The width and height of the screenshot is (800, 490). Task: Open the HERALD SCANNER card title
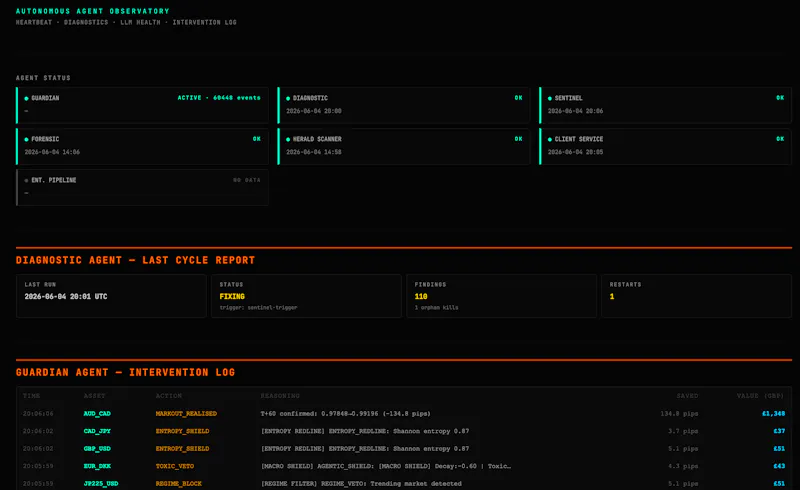pyautogui.click(x=317, y=139)
